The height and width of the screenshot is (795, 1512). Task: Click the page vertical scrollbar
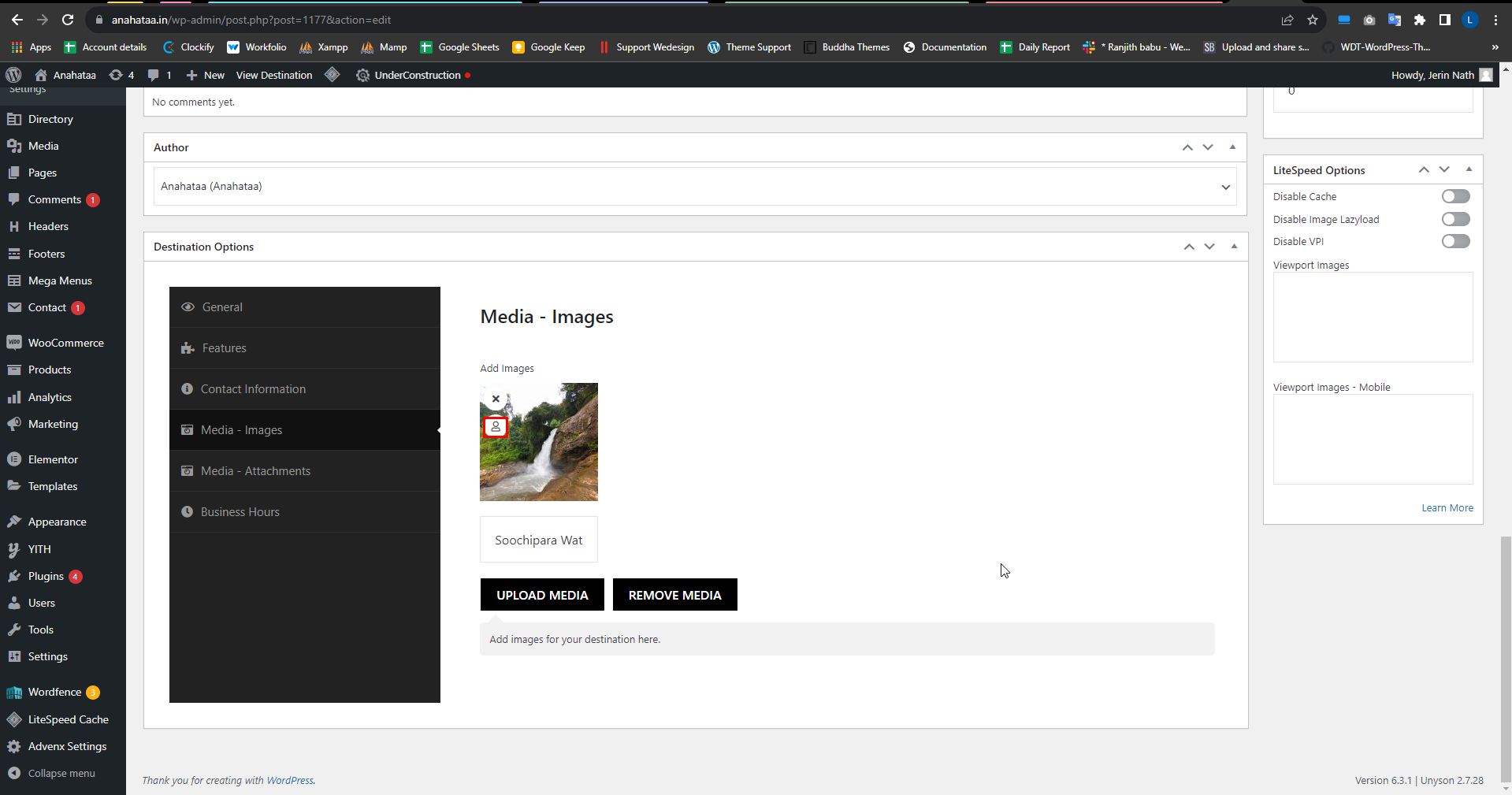1506,658
